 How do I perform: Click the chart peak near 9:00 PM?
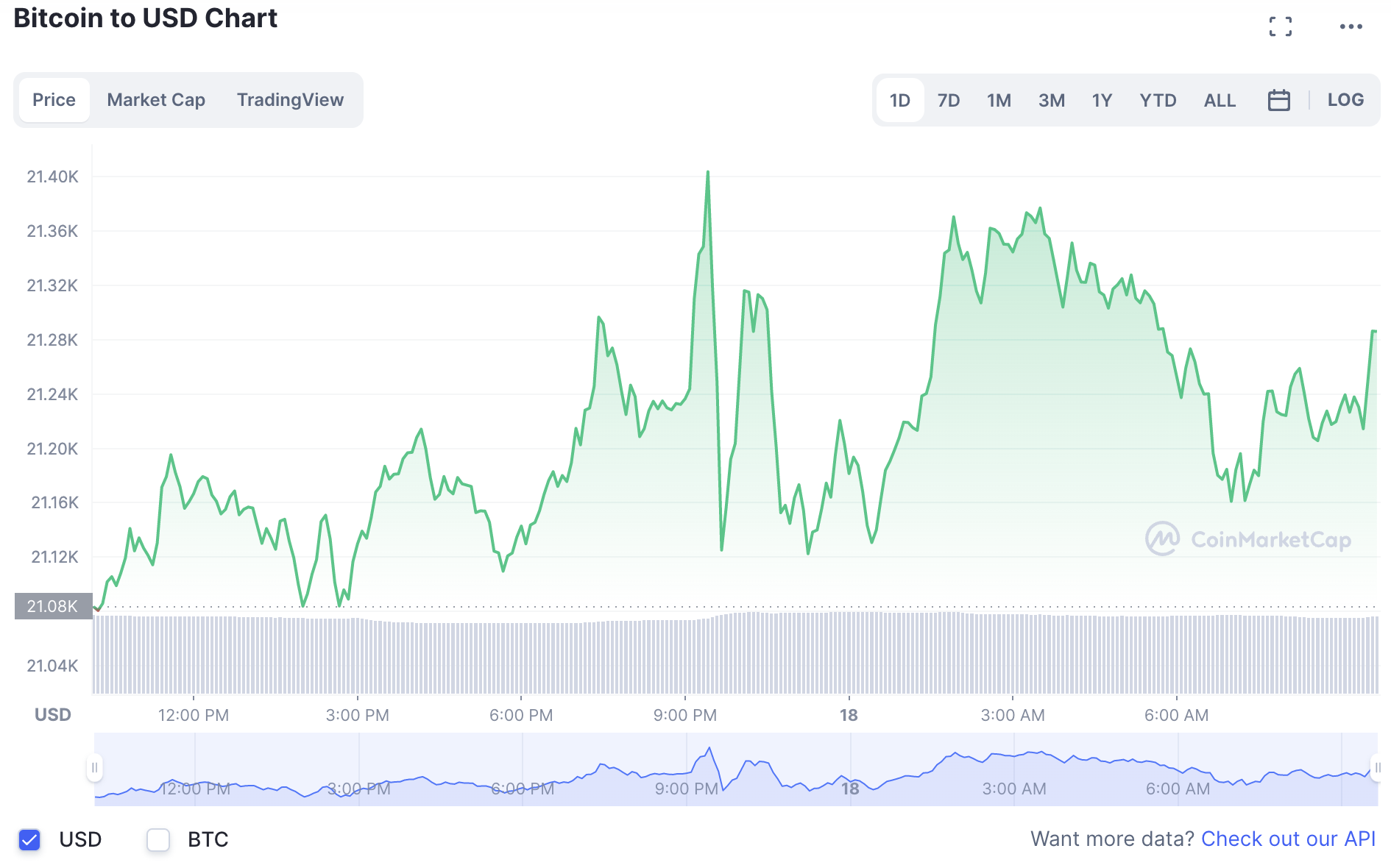point(708,172)
